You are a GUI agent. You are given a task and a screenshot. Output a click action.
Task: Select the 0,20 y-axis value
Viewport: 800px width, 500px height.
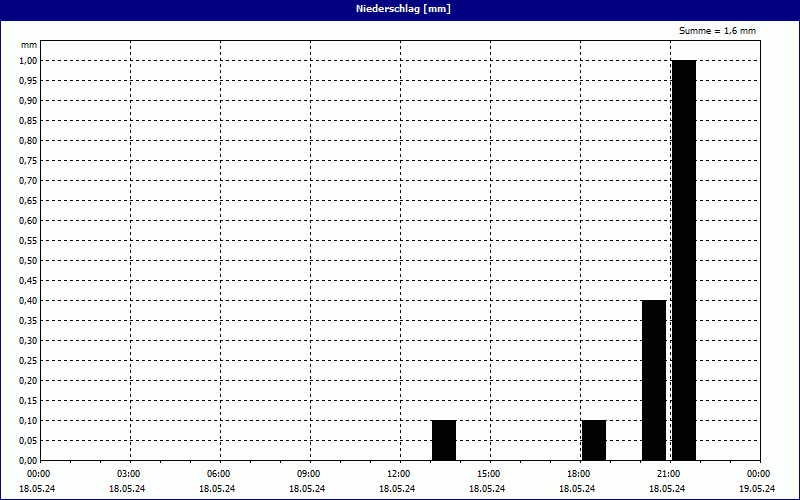pyautogui.click(x=29, y=381)
